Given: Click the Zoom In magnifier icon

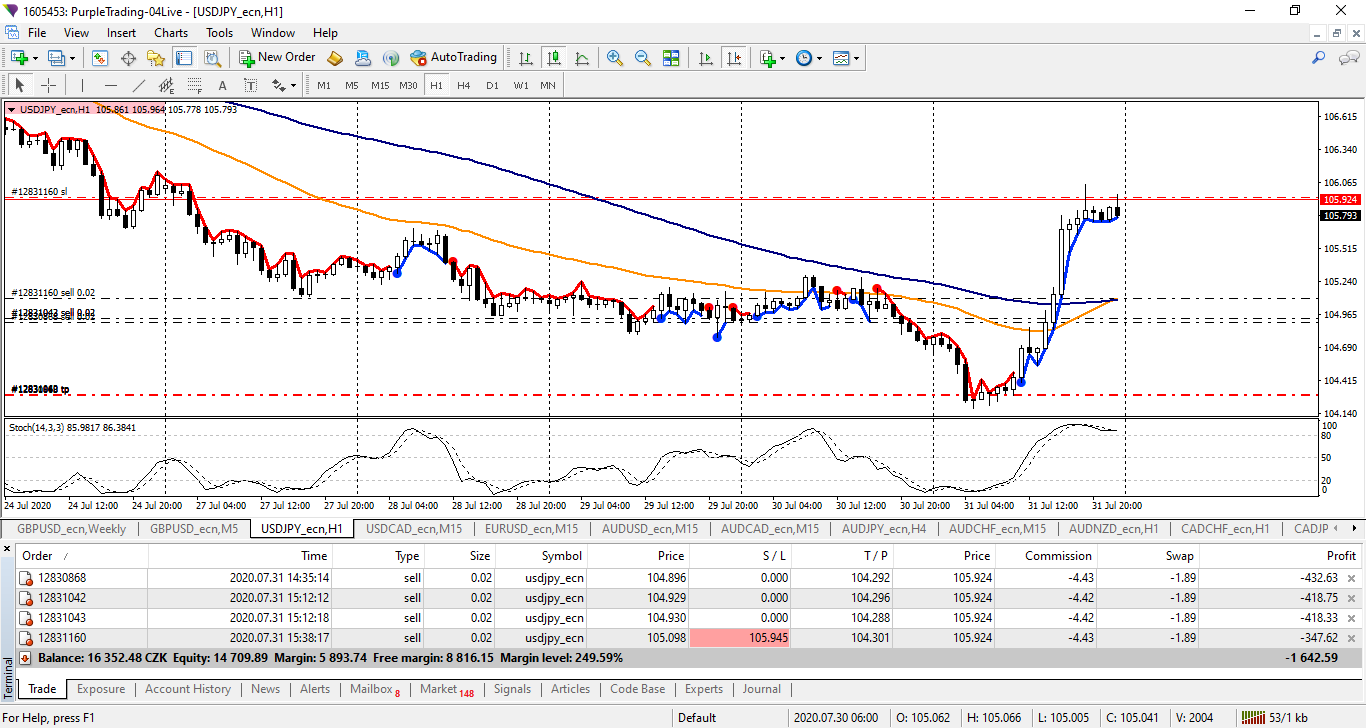Looking at the screenshot, I should [x=615, y=58].
